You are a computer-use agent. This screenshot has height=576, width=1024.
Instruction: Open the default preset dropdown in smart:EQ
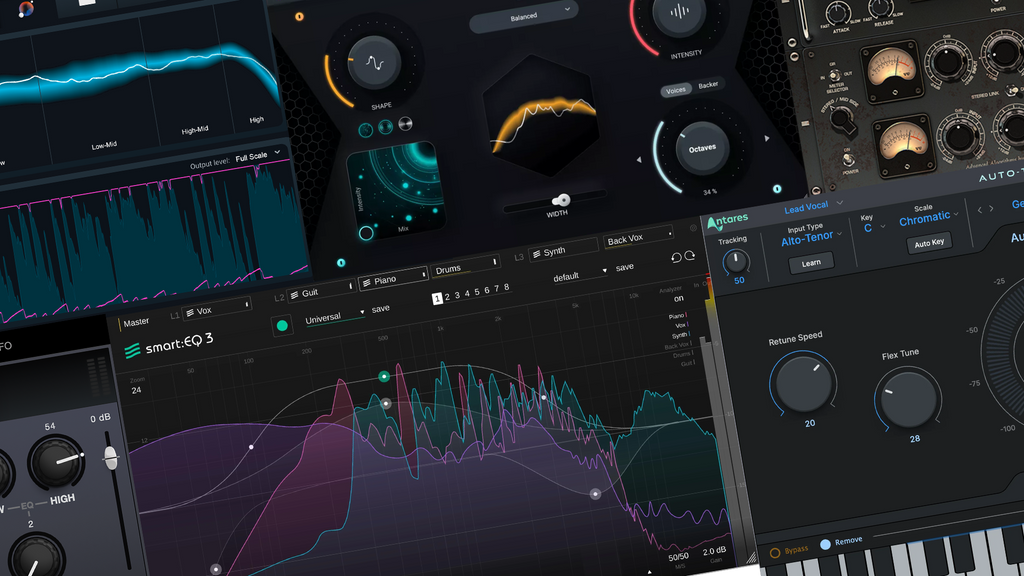580,274
